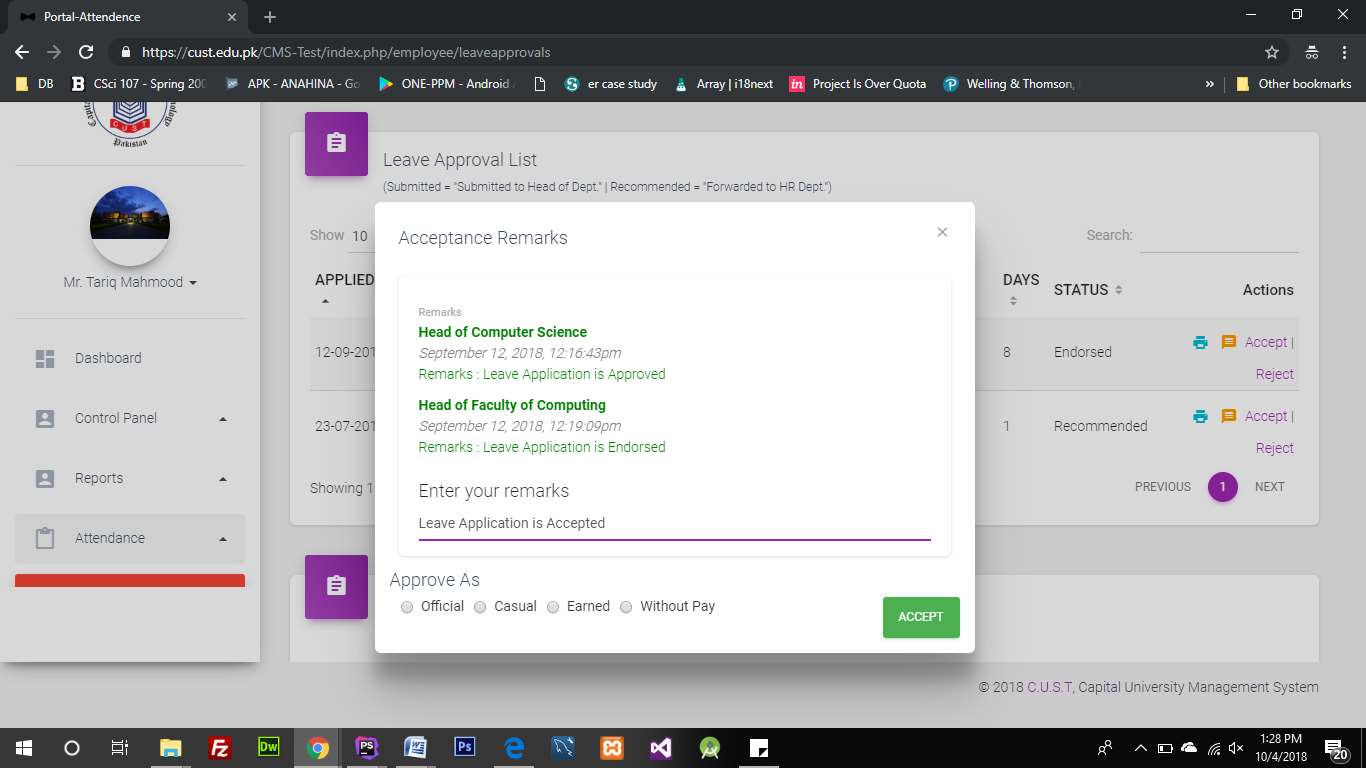Click remarks comment icon in Recommended row
Screen dimensions: 1366x768
(1229, 416)
